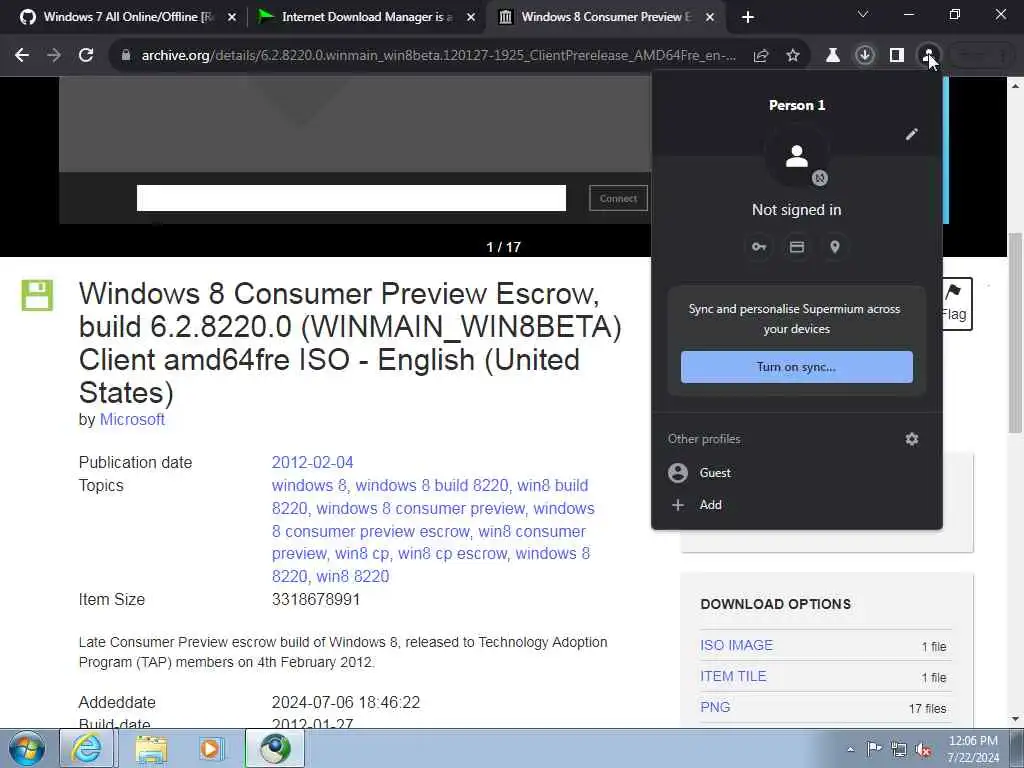Screen dimensions: 1024x768
Task: Open publication date 2012-02-04 link
Action: coord(312,462)
